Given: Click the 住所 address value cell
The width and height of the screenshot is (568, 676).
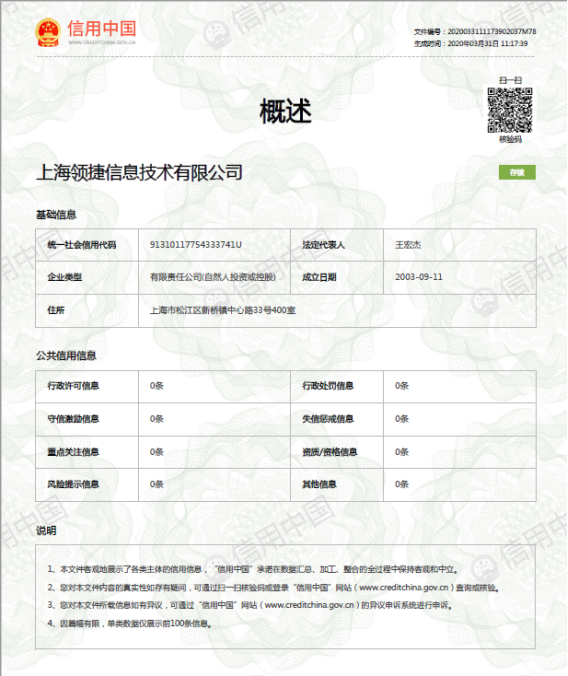Looking at the screenshot, I should click(337, 310).
